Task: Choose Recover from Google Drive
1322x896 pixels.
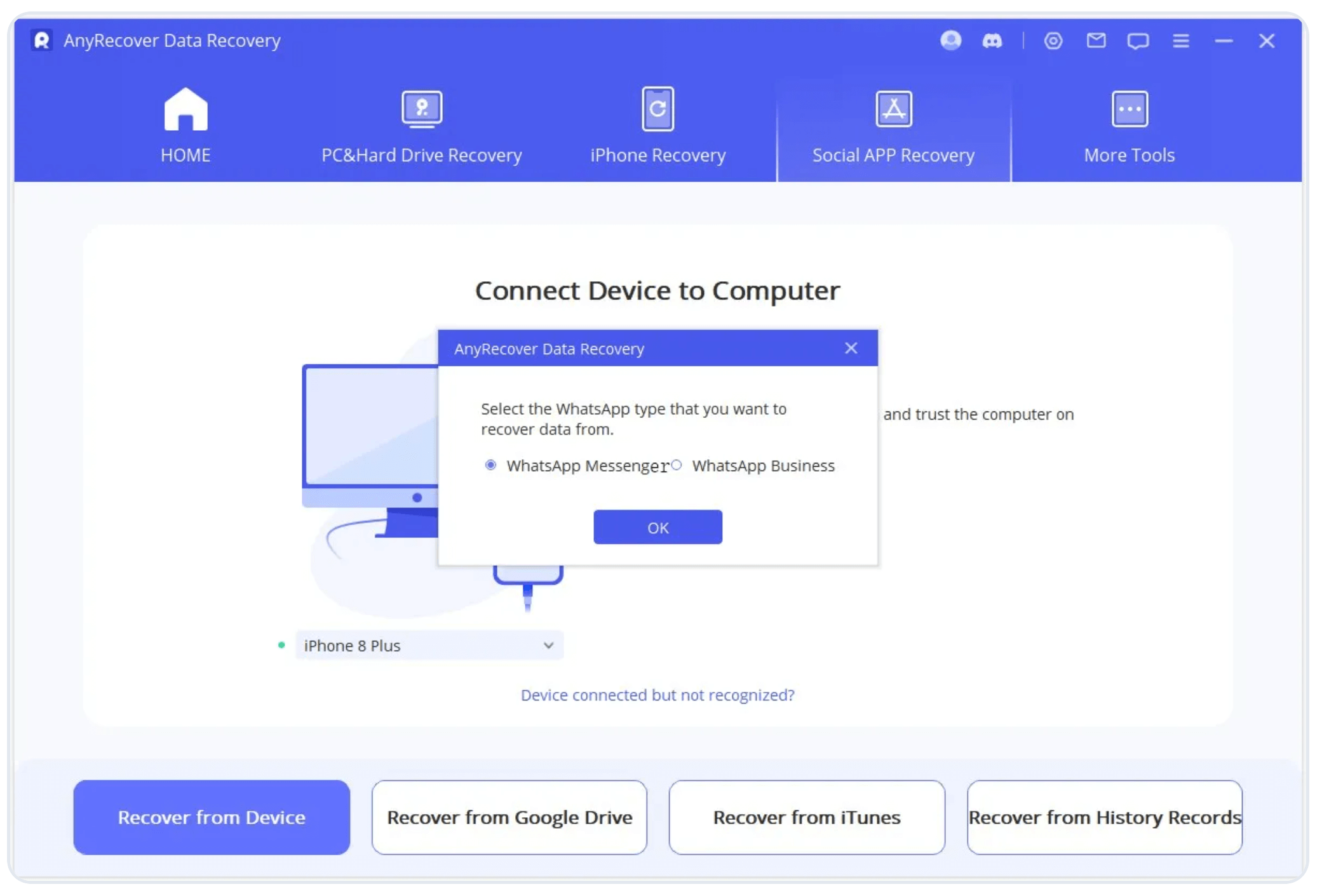Action: [x=509, y=817]
